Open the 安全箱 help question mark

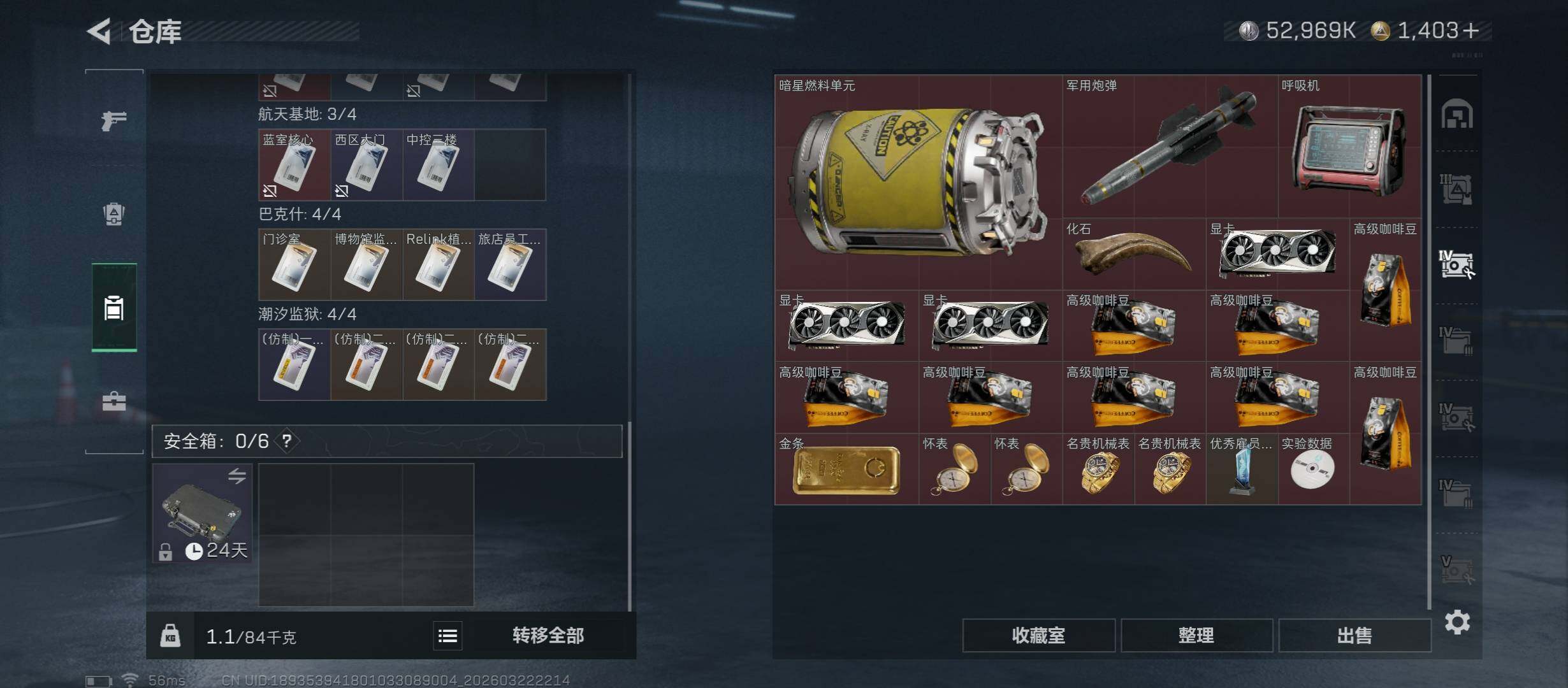287,441
